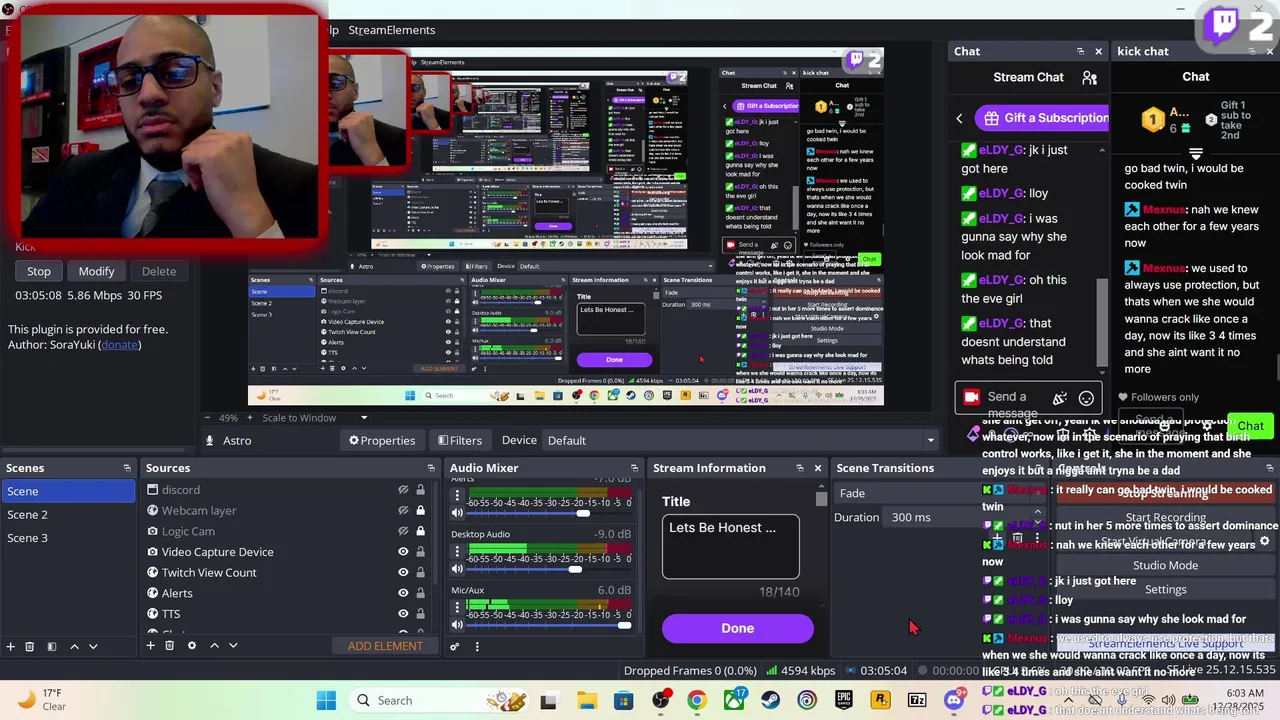Add a new source in Sources dock
Screen dimensions: 1280x720
click(150, 646)
